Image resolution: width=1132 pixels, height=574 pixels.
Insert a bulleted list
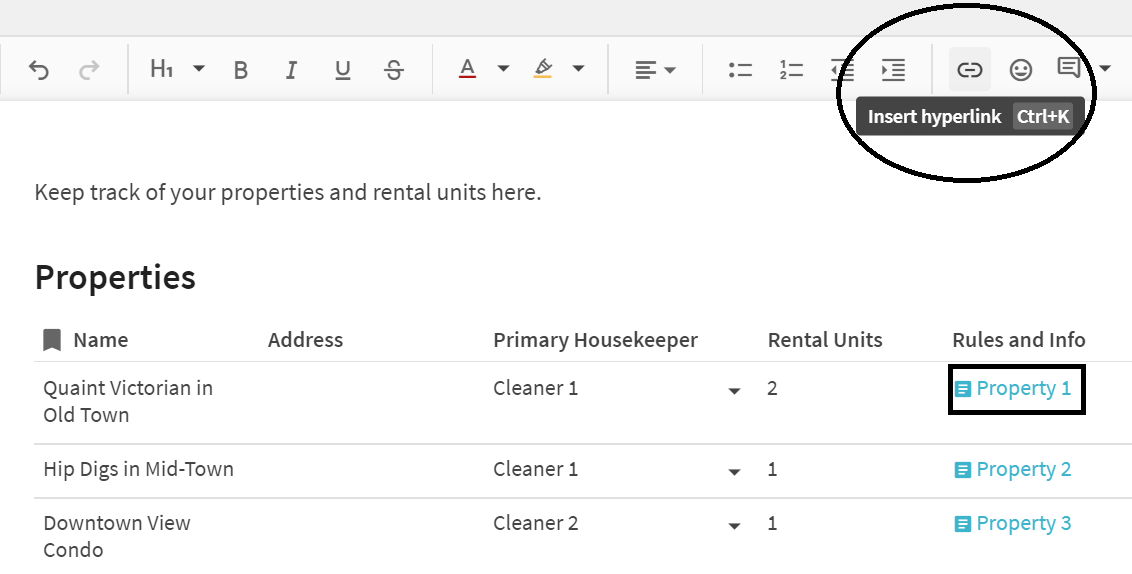click(x=740, y=70)
